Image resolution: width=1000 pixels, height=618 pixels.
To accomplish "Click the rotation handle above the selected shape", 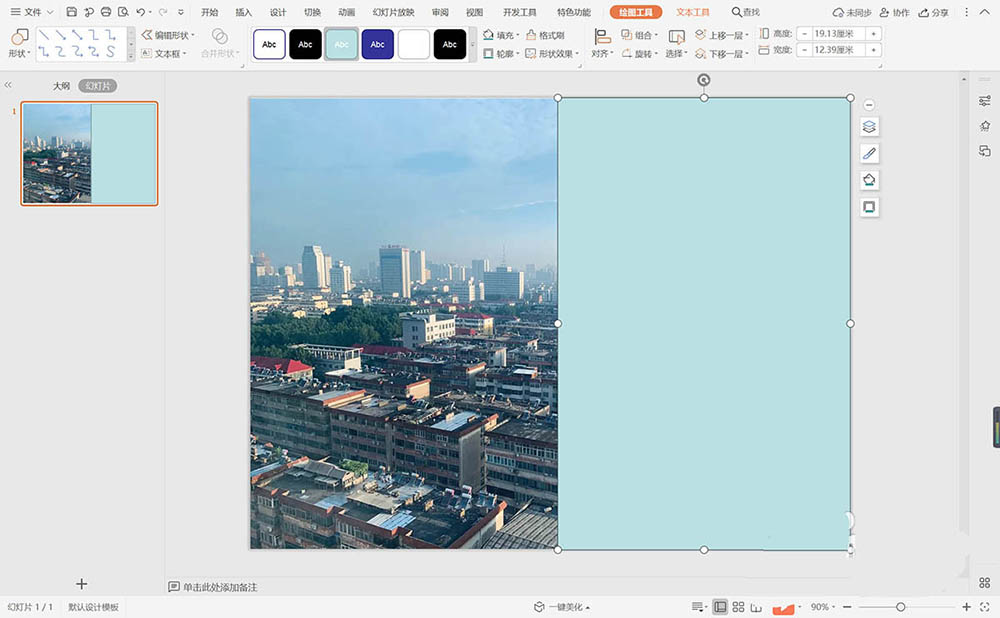I will click(704, 80).
